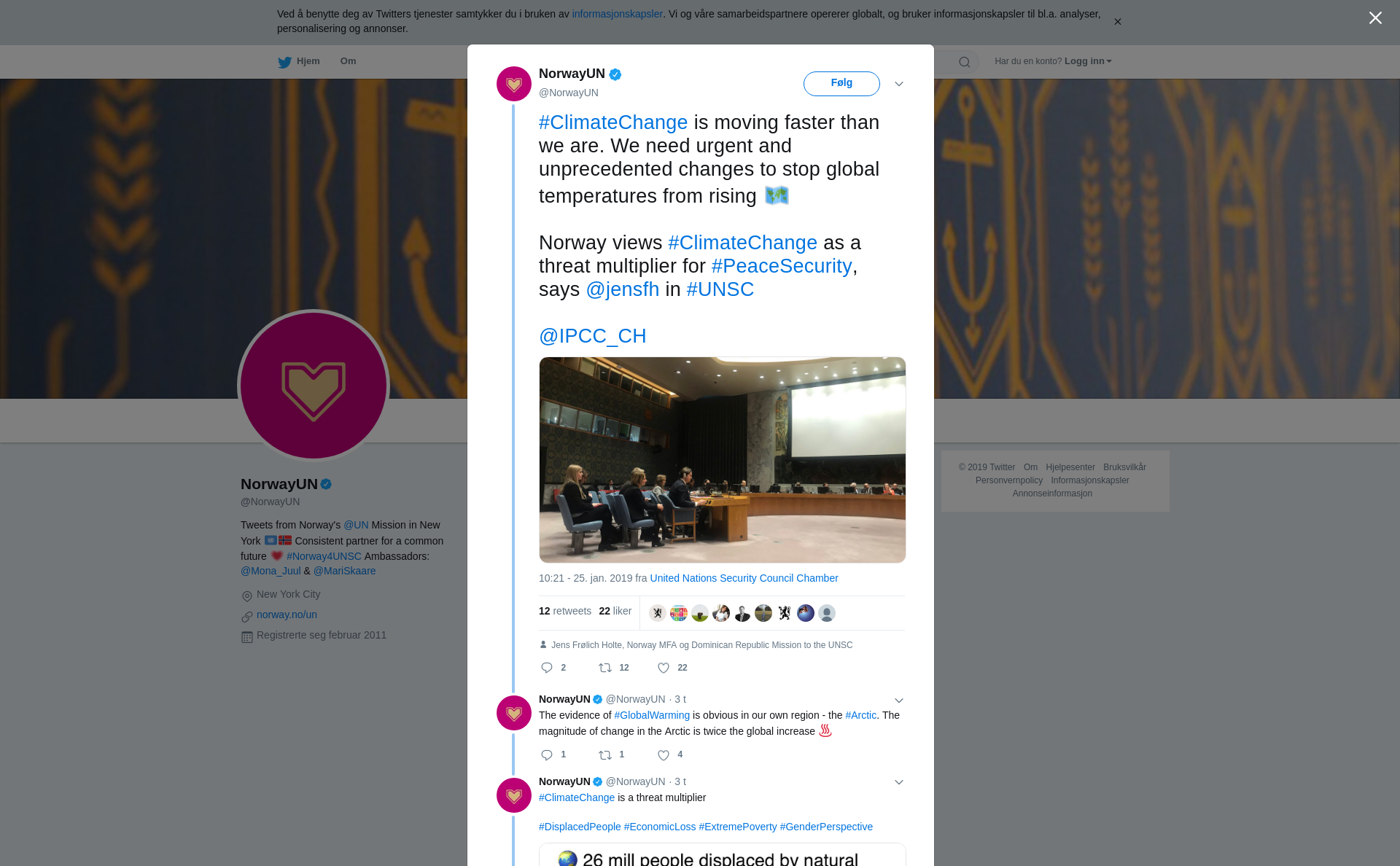Image resolution: width=1400 pixels, height=866 pixels.
Task: Like the main tweet with 22 likes
Action: click(x=664, y=668)
